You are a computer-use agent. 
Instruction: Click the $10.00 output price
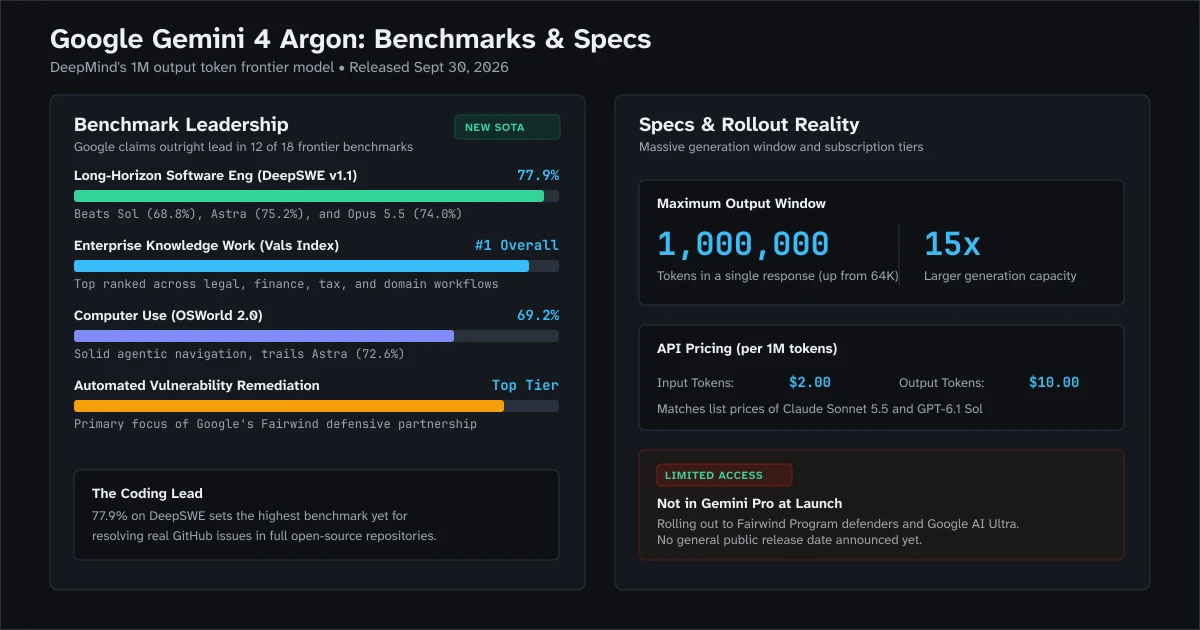pos(1054,382)
